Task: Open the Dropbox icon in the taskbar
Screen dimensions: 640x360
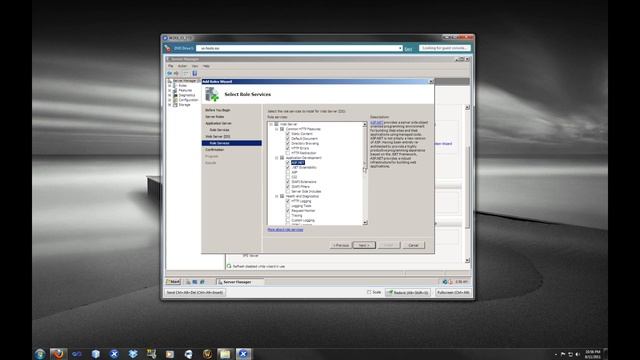Action: click(133, 354)
